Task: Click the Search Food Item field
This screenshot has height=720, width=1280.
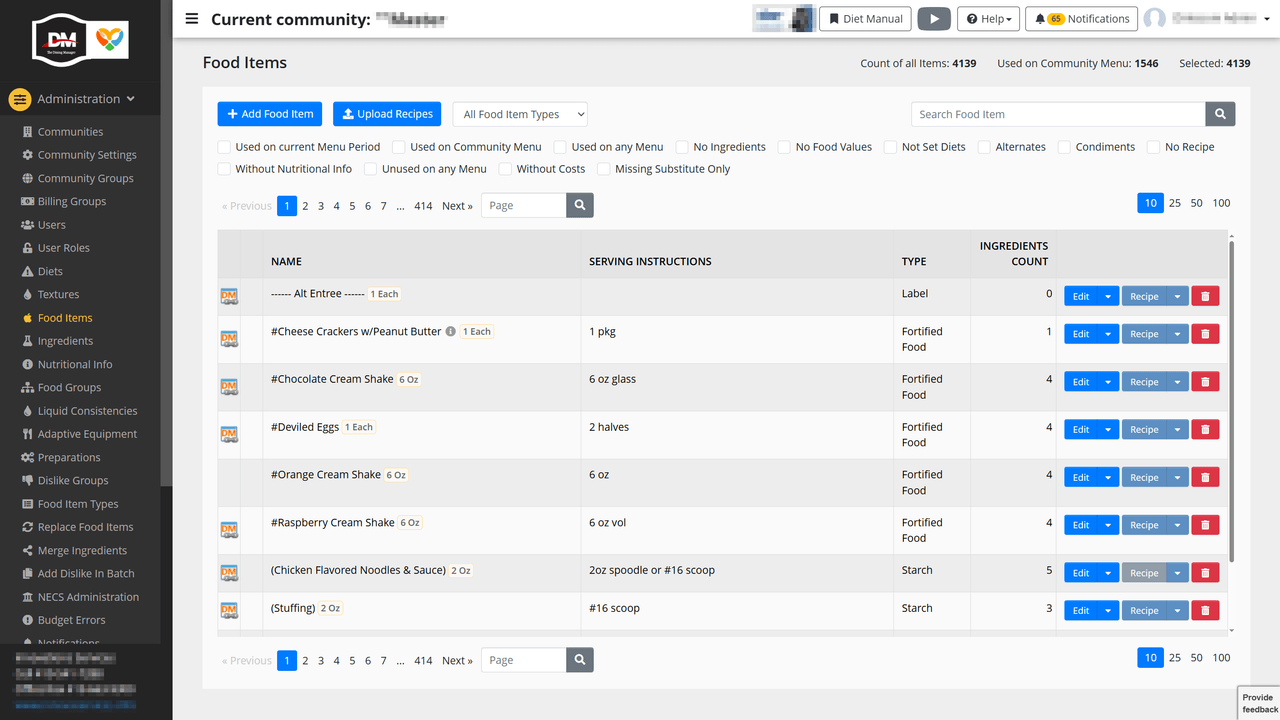Action: (x=1058, y=114)
